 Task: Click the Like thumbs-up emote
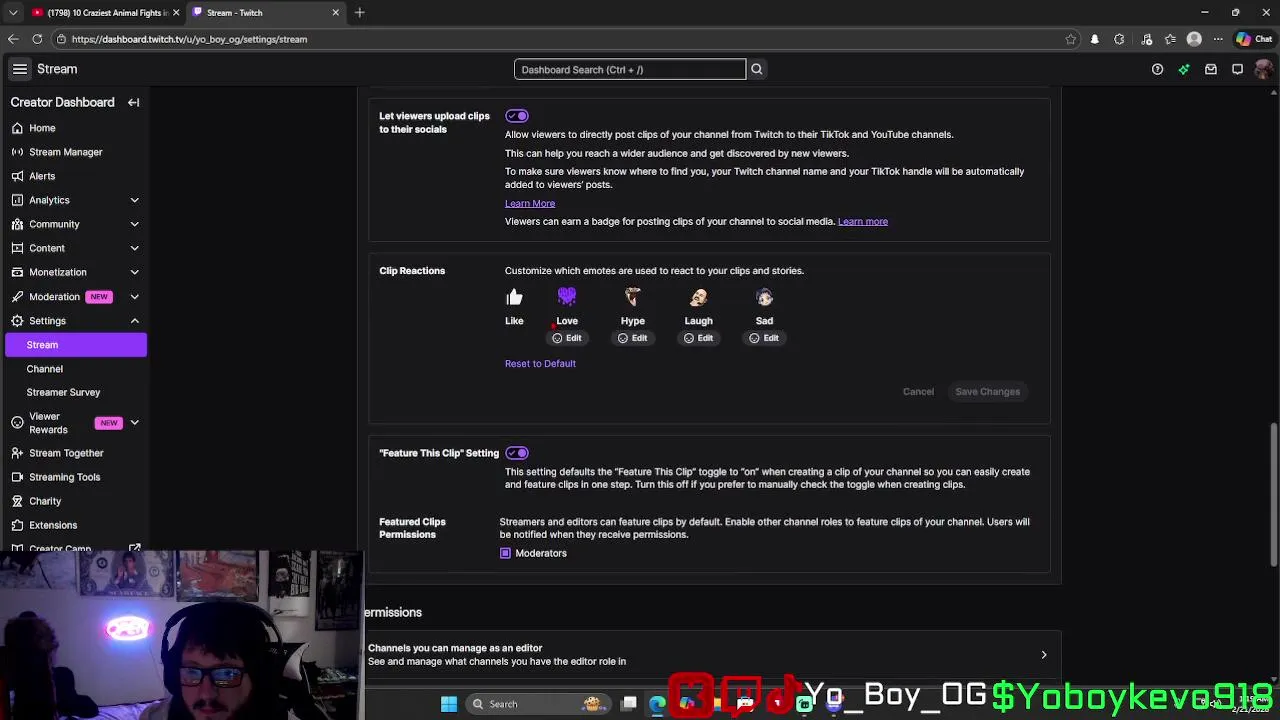coord(514,297)
